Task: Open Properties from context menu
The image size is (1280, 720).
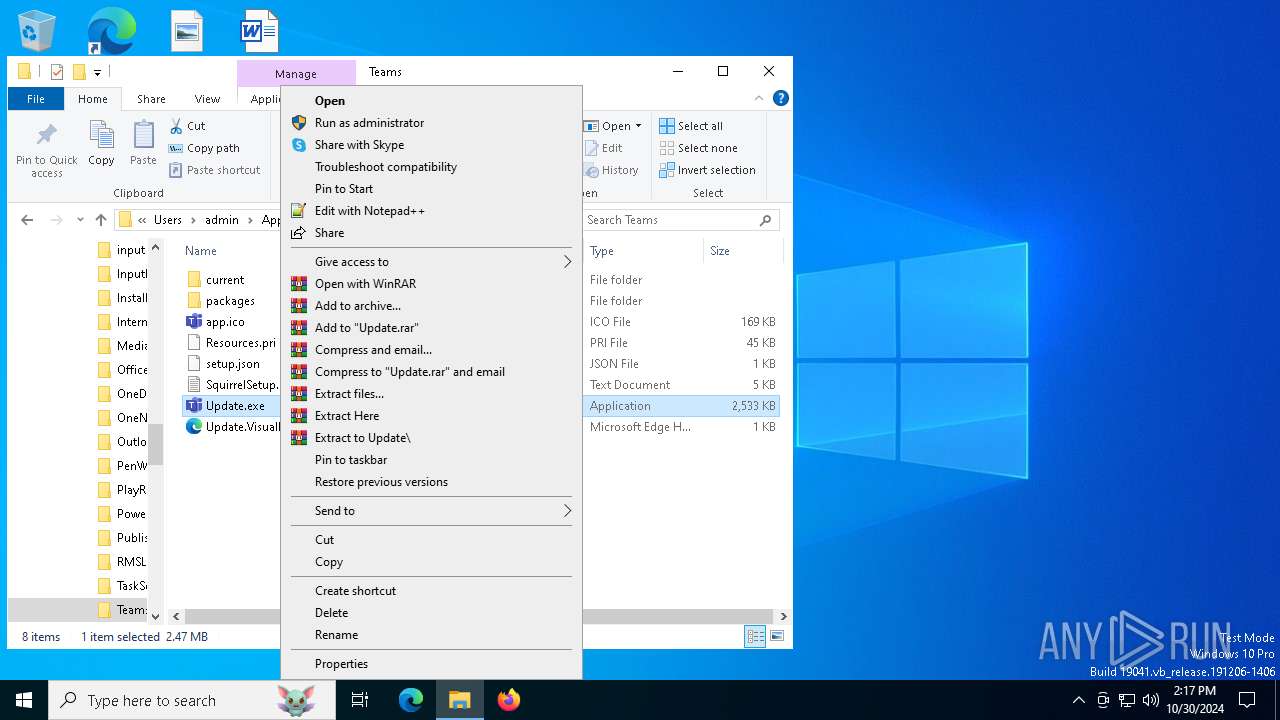Action: tap(431, 664)
